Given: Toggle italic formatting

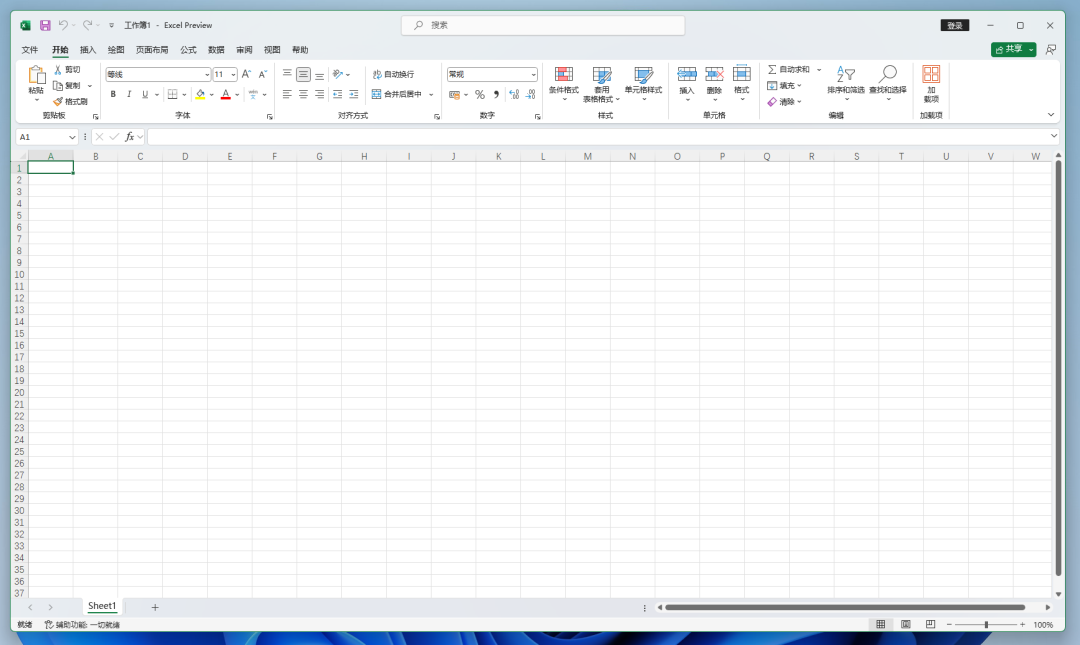Looking at the screenshot, I should (x=129, y=94).
